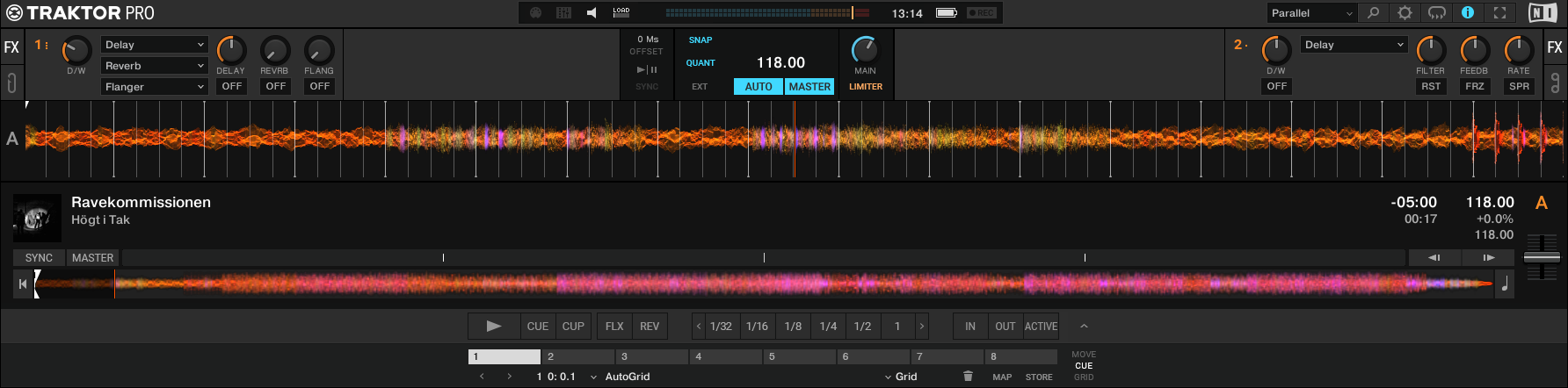Jump to track start icon beside stripe
Viewport: 1568px width, 388px height.
click(22, 284)
